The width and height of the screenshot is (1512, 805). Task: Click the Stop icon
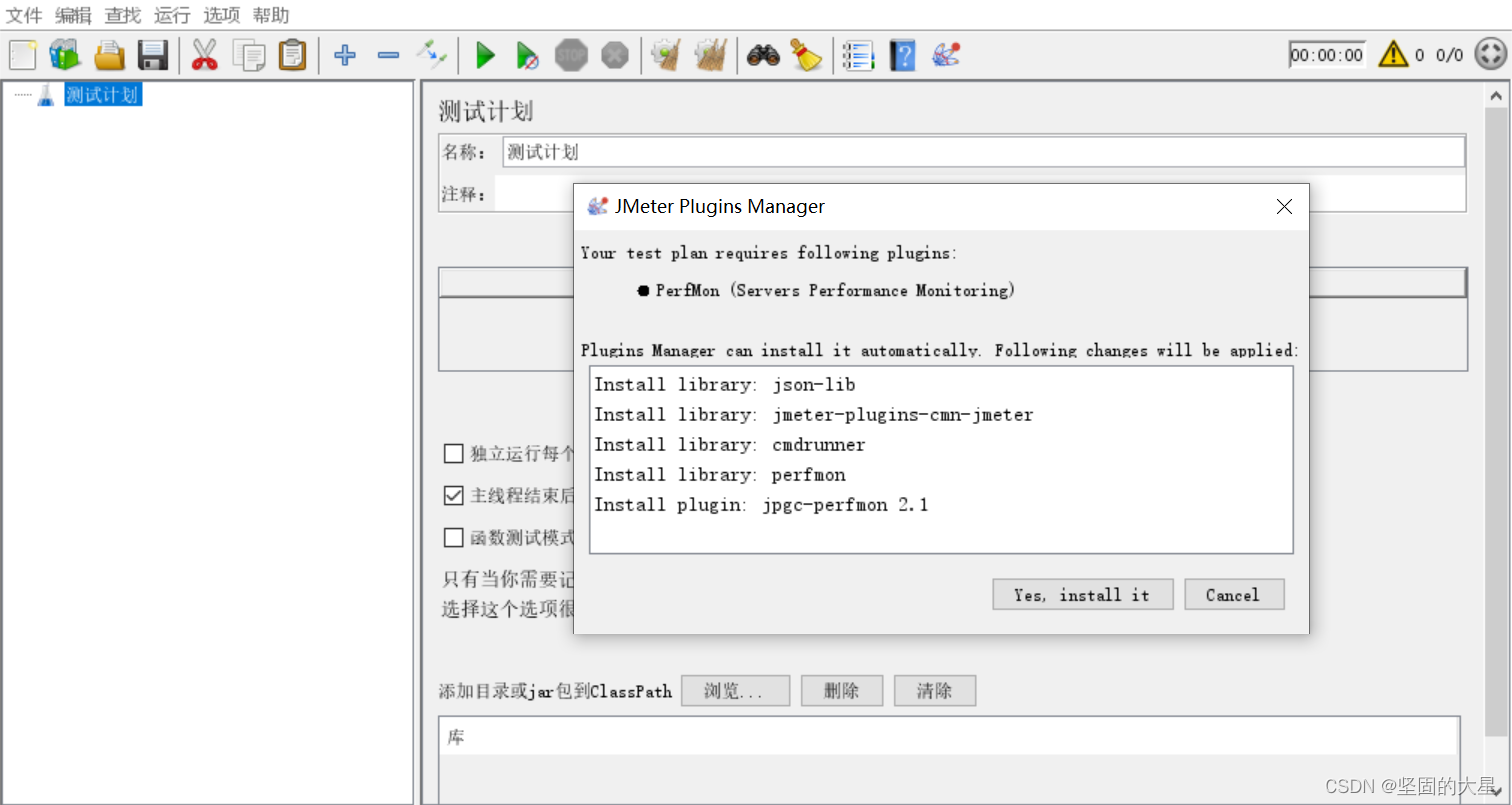571,55
